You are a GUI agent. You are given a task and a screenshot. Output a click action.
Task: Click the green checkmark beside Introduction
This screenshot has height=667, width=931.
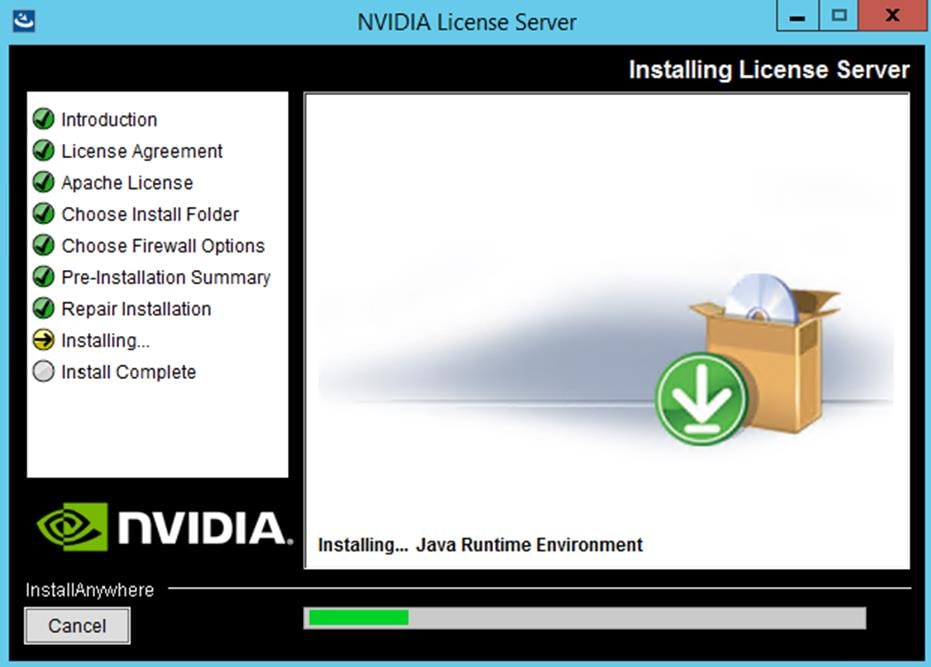coord(43,119)
